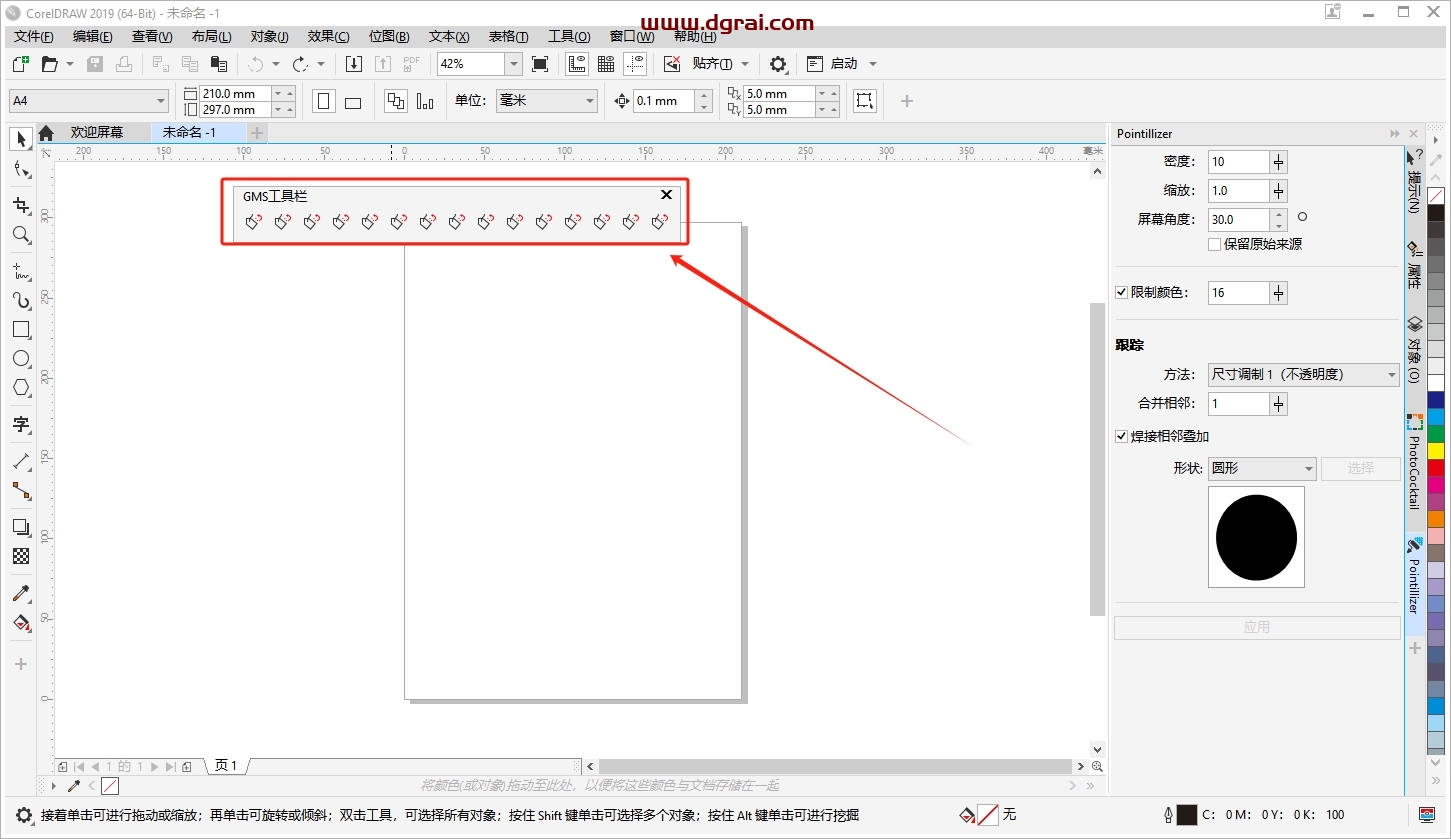1451x839 pixels.
Task: Select the Zoom magnifier tool
Action: (x=21, y=235)
